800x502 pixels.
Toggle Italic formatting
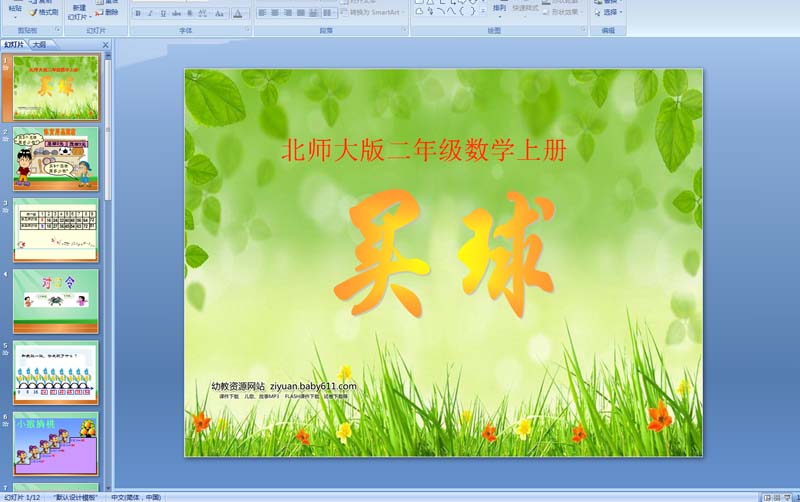click(150, 13)
